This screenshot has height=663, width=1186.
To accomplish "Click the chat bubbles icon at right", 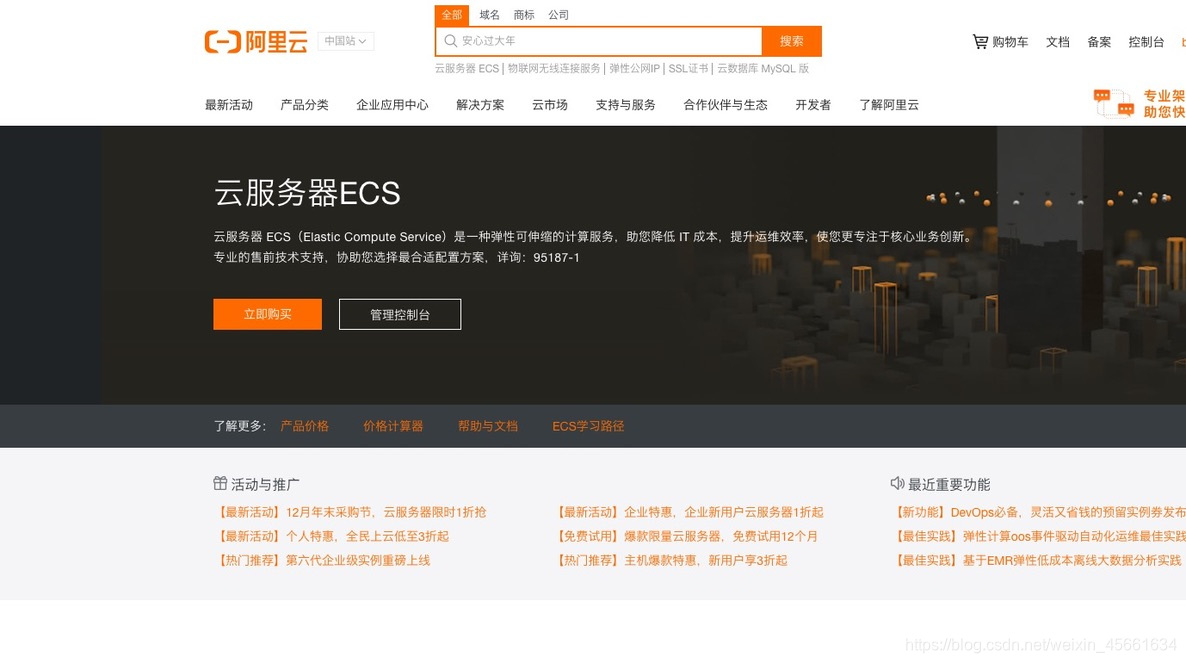I will point(1113,104).
